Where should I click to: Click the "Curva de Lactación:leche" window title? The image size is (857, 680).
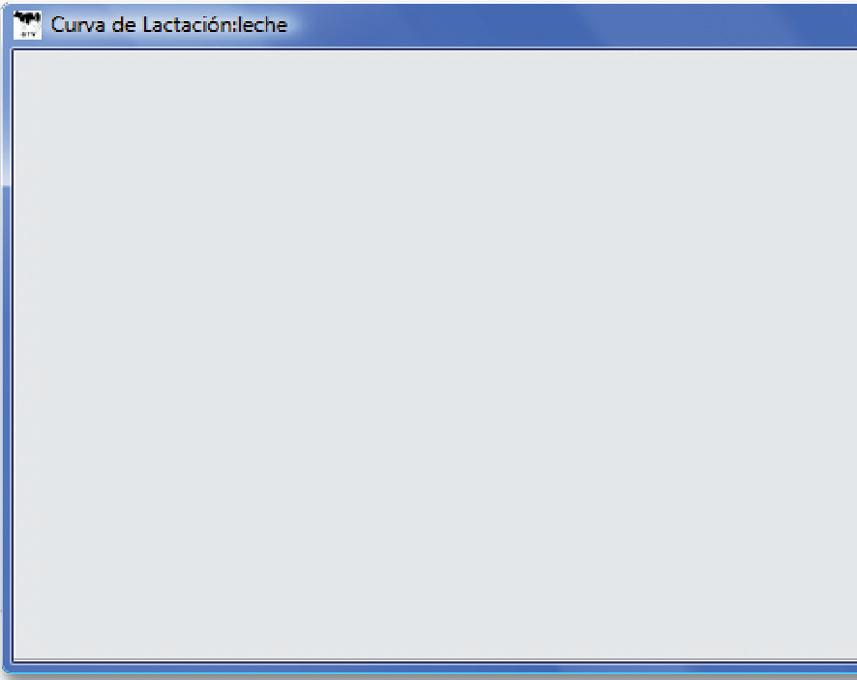(169, 25)
